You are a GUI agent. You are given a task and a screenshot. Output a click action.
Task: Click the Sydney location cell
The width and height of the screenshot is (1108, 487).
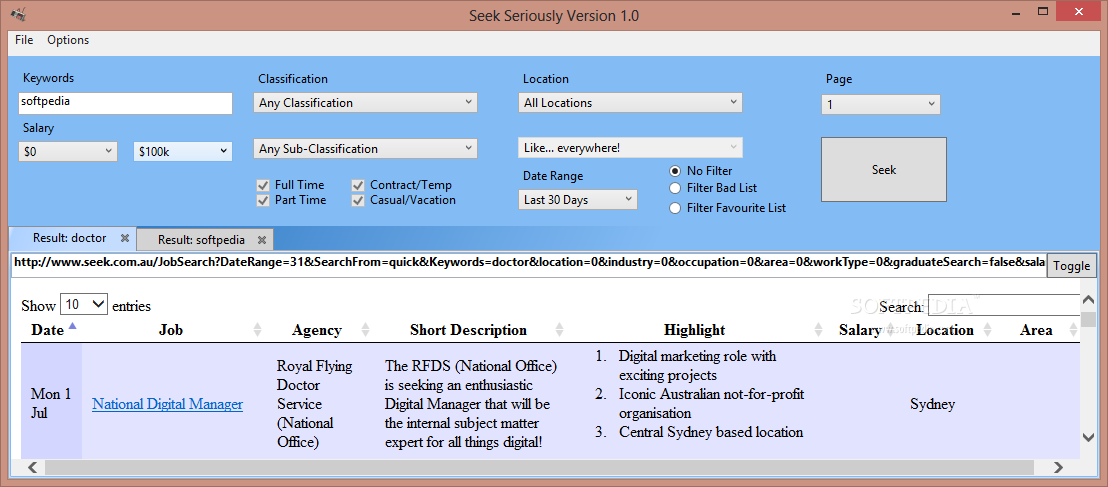(x=933, y=404)
